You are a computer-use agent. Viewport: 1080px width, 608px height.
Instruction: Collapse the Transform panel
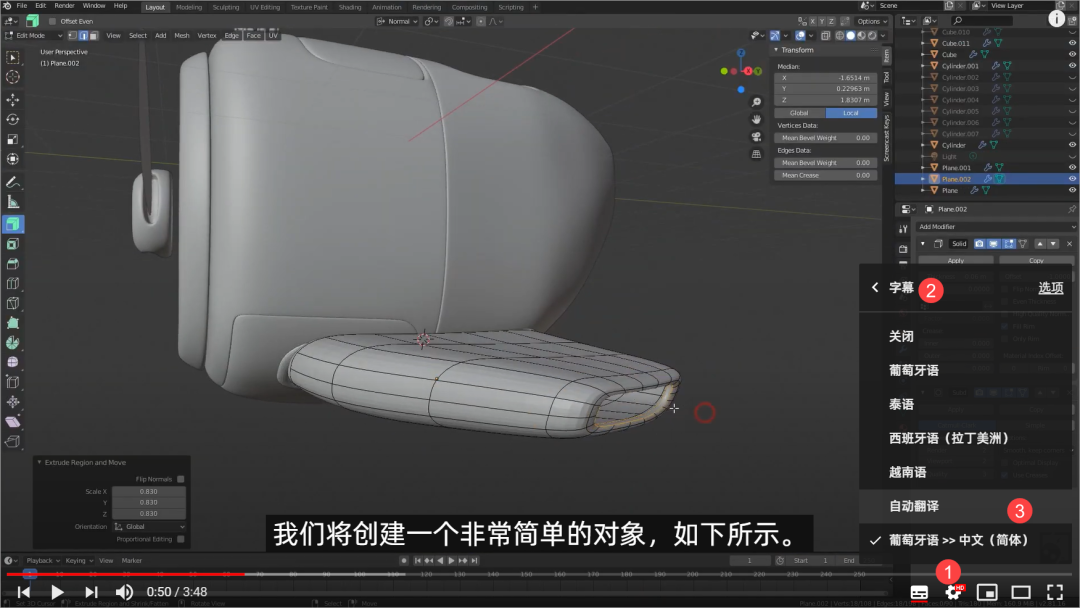(776, 50)
